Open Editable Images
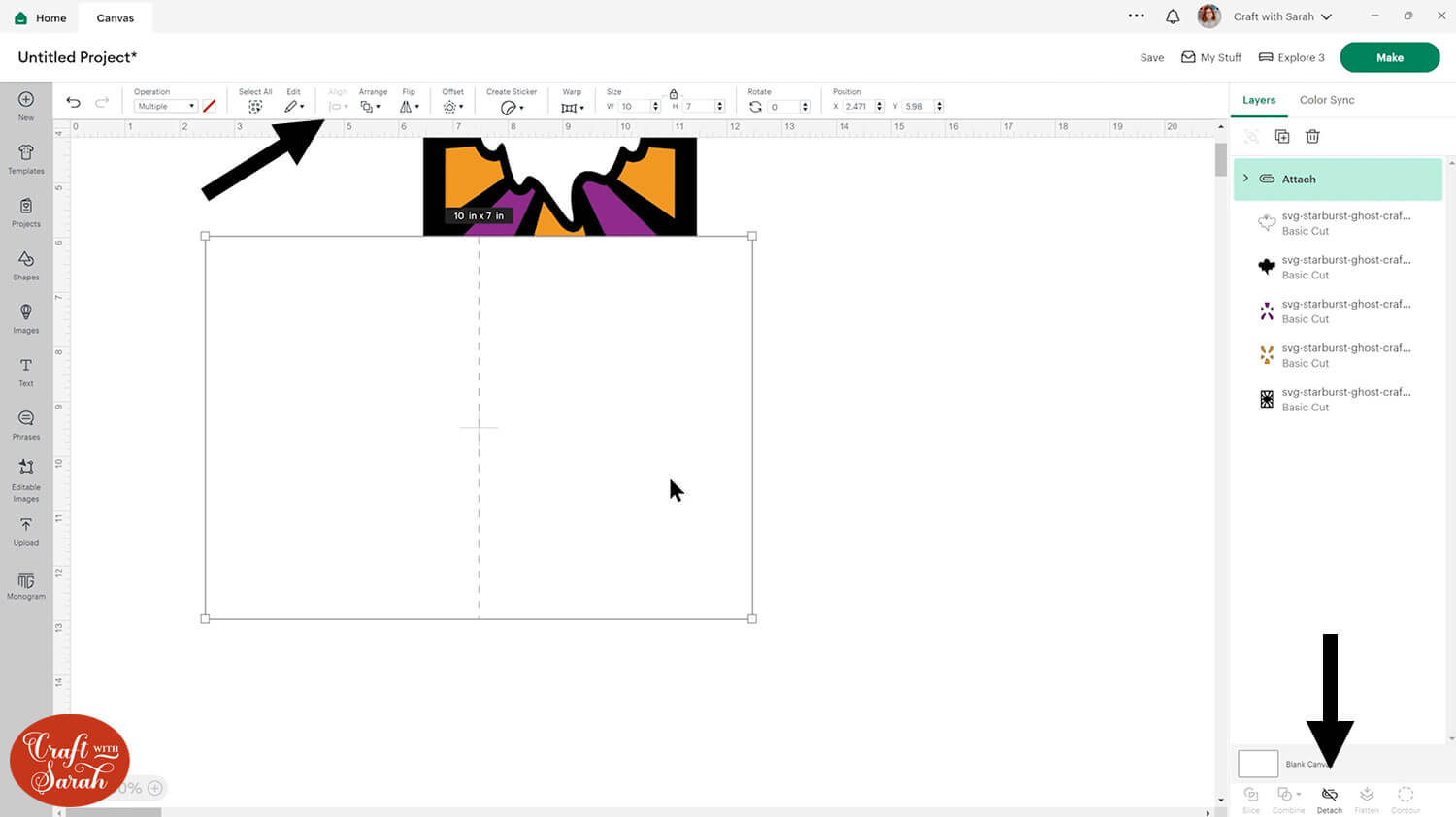The height and width of the screenshot is (817, 1456). click(26, 480)
